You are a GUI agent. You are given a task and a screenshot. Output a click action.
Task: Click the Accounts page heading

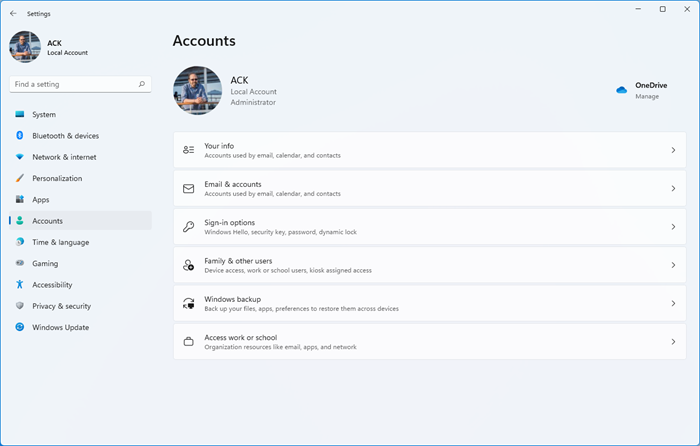coord(204,41)
